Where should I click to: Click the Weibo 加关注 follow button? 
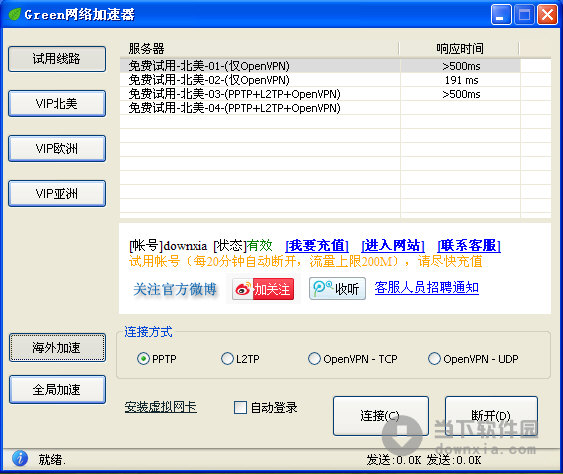click(x=263, y=289)
